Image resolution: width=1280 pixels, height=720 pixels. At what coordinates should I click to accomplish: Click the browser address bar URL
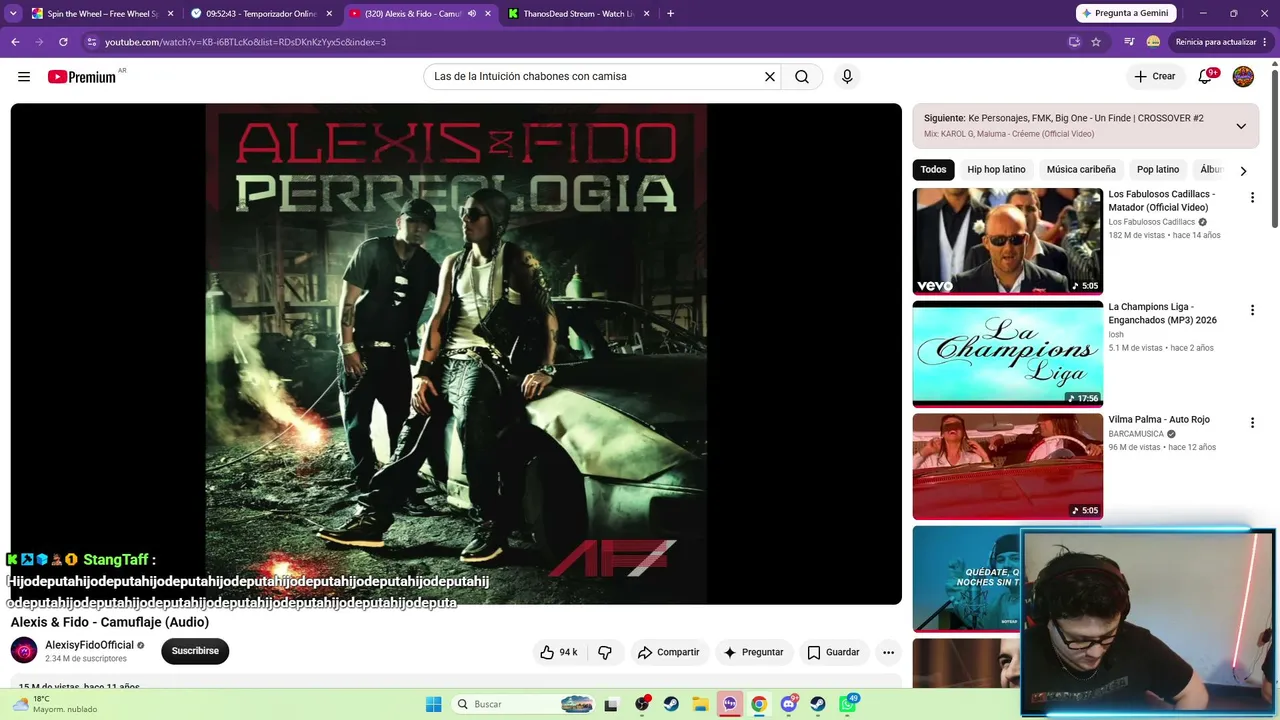pos(246,42)
